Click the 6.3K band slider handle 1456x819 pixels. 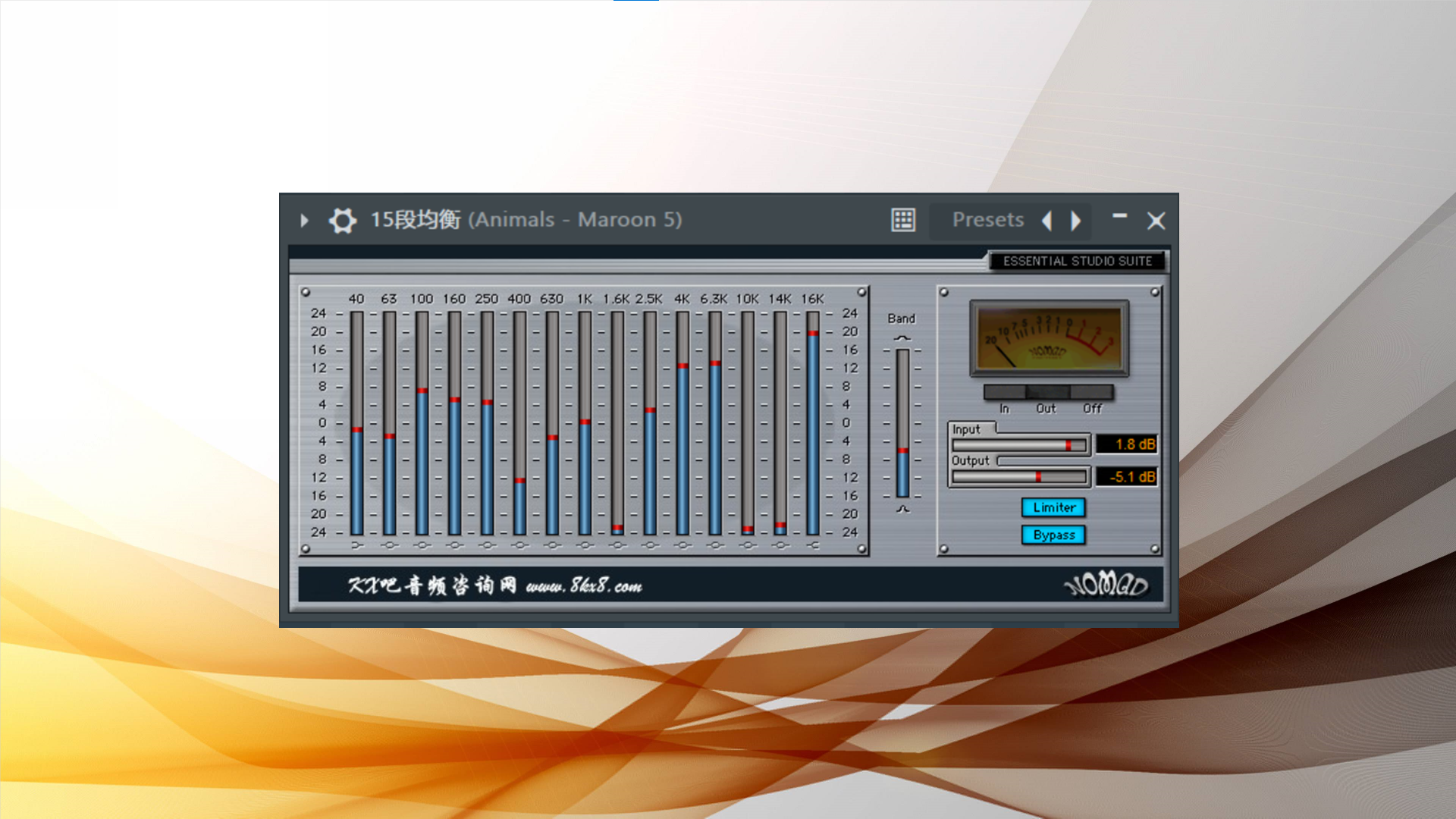(716, 363)
